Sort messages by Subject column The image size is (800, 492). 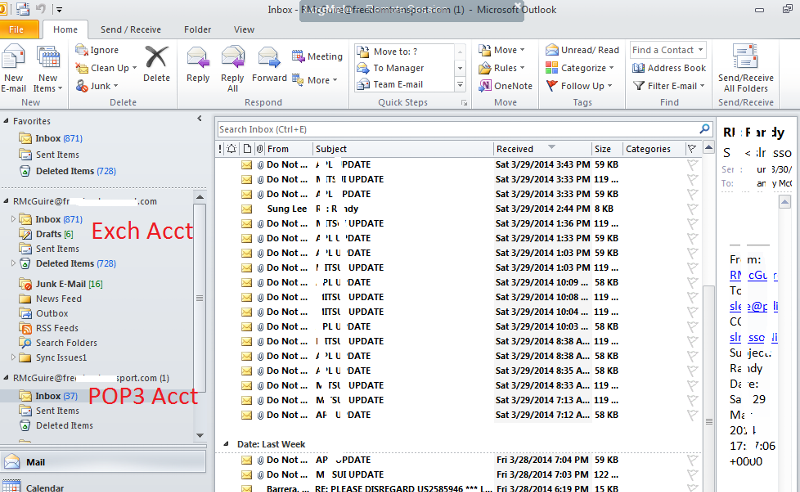pyautogui.click(x=403, y=149)
